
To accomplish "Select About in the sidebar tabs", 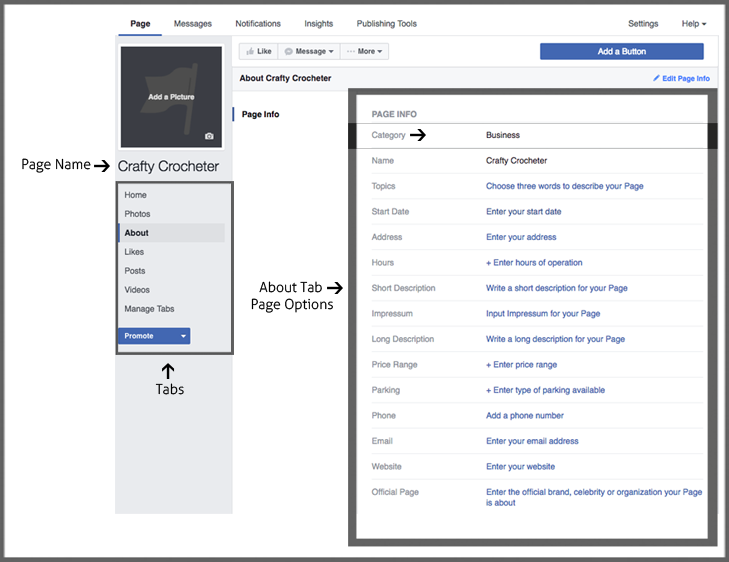I will (172, 233).
